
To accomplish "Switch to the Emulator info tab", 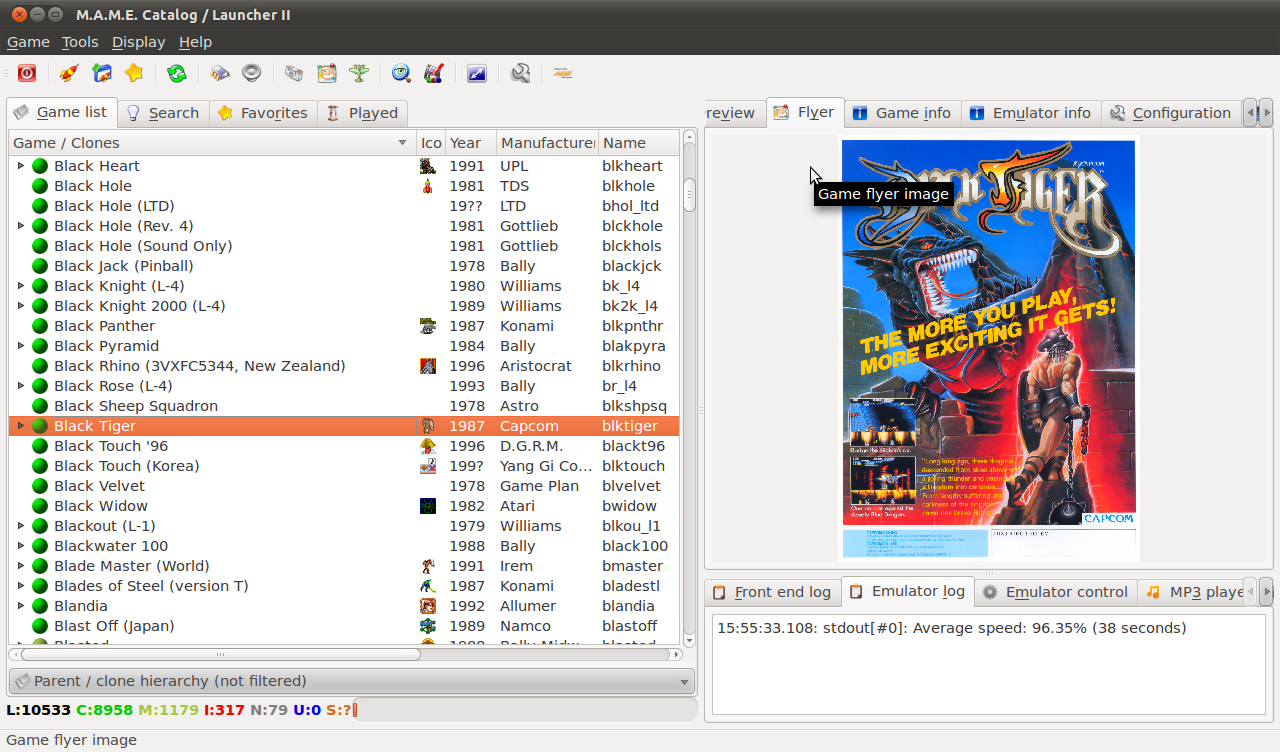I will pos(1030,113).
